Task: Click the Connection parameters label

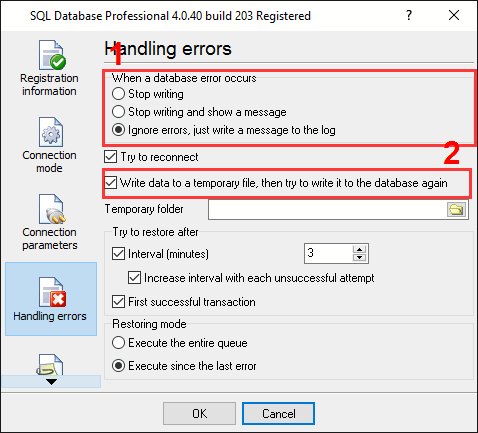Action: tap(50, 238)
